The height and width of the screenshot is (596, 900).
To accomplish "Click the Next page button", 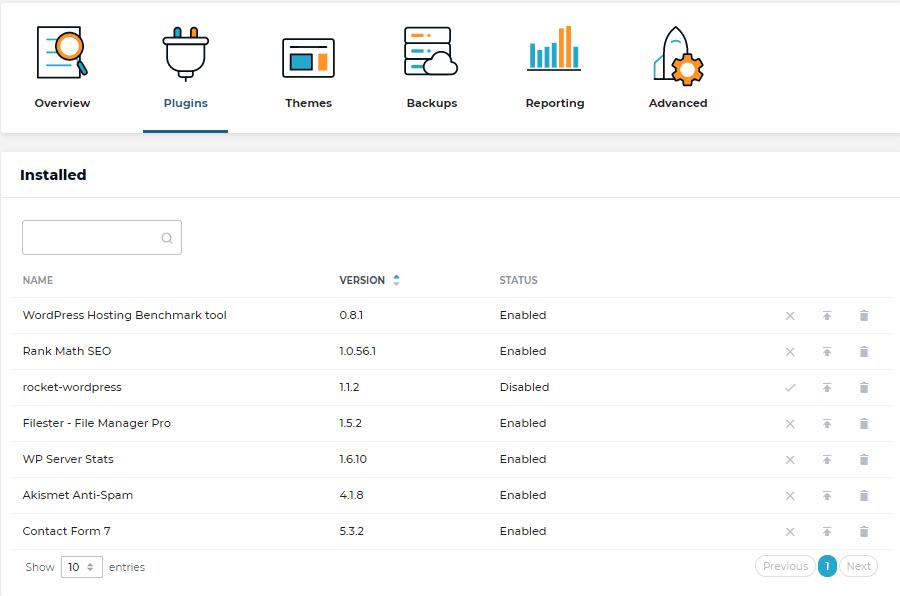I will (858, 566).
